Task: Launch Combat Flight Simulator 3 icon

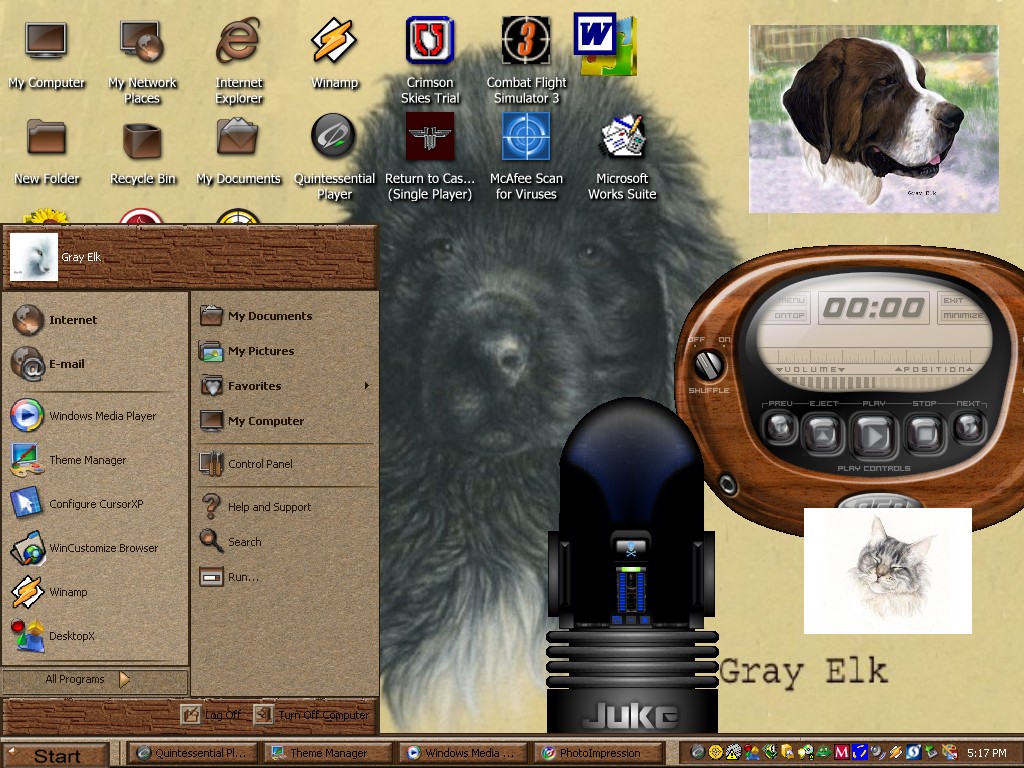Action: [526, 61]
